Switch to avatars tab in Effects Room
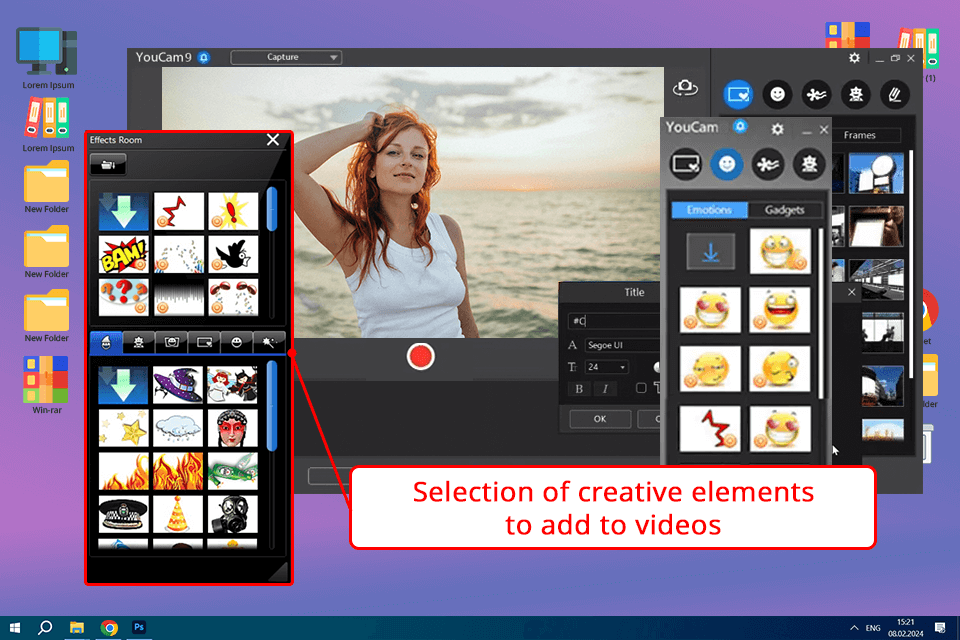The height and width of the screenshot is (640, 960). pos(138,342)
